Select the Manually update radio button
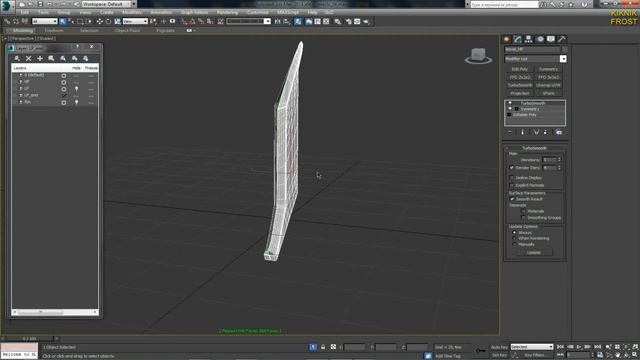 514,244
